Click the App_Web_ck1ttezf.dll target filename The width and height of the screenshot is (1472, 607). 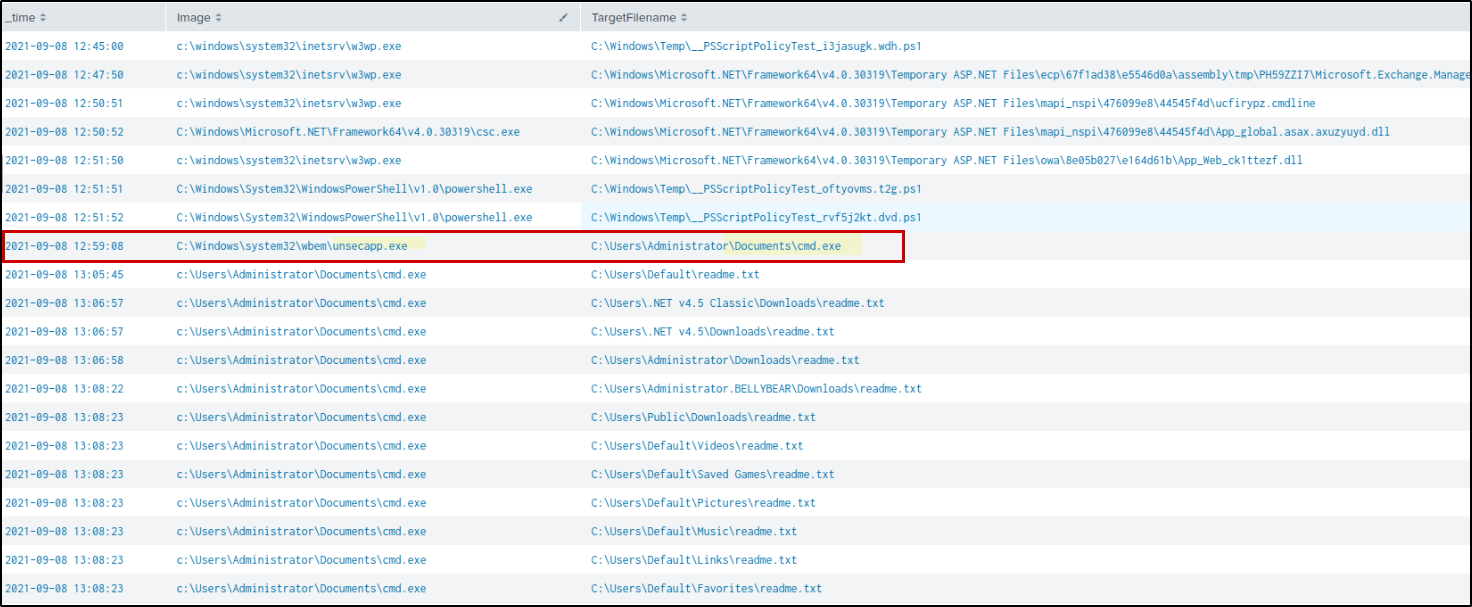tap(946, 160)
